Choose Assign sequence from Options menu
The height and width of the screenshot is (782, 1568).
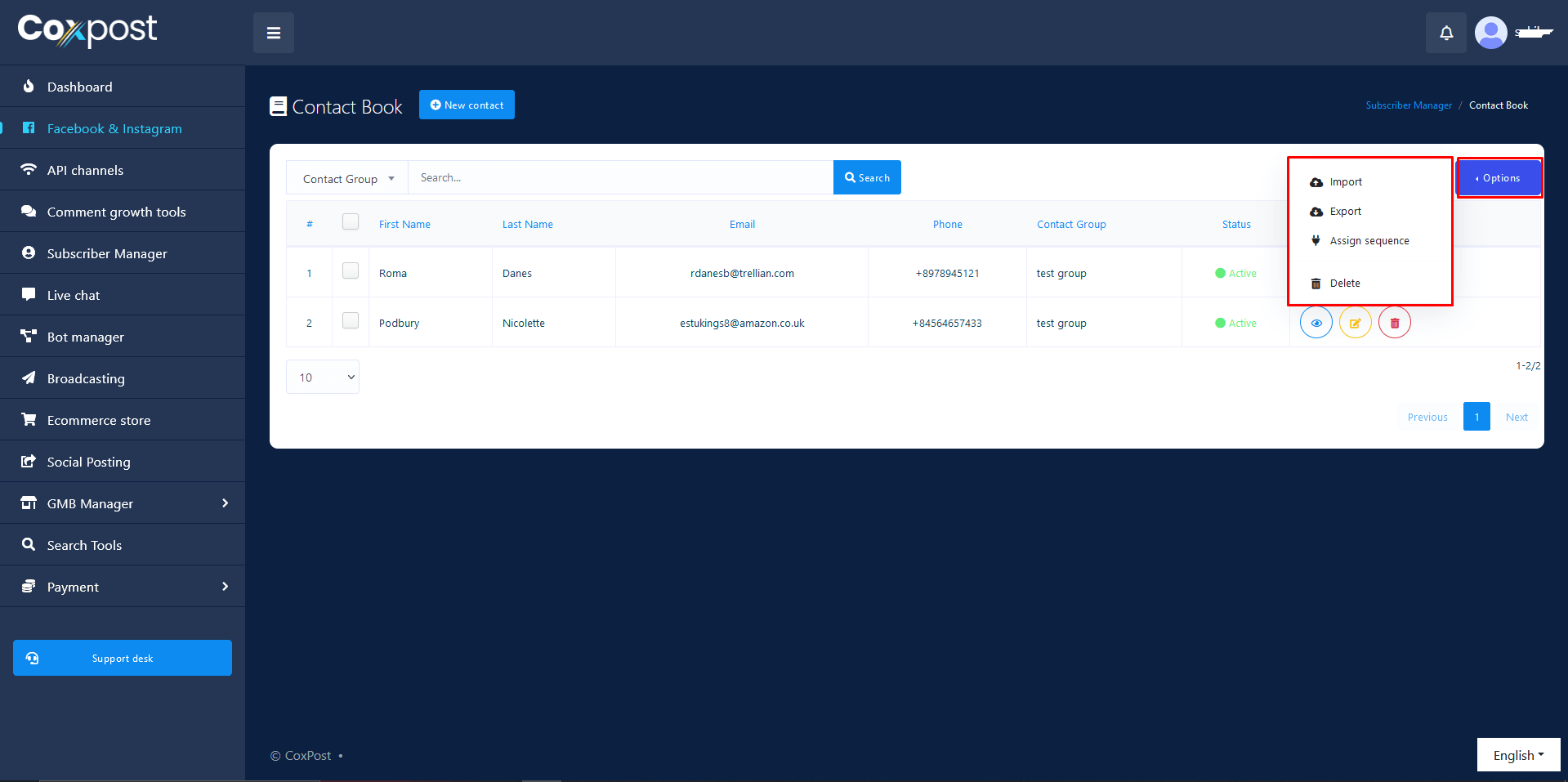[1369, 241]
